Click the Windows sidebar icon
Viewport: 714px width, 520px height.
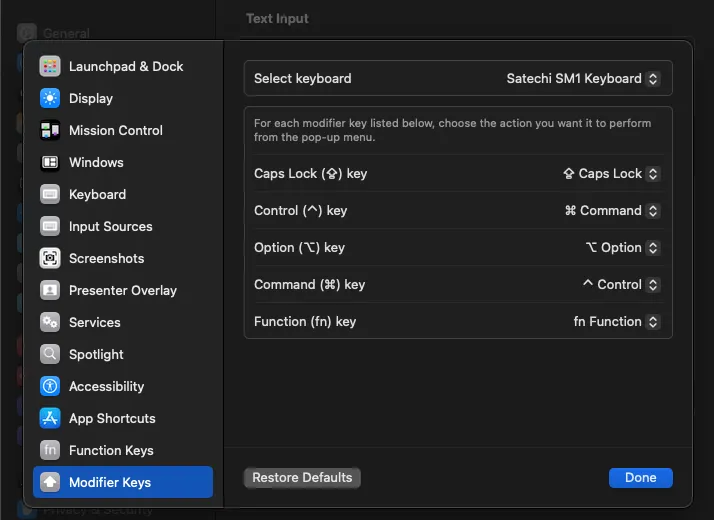point(50,163)
